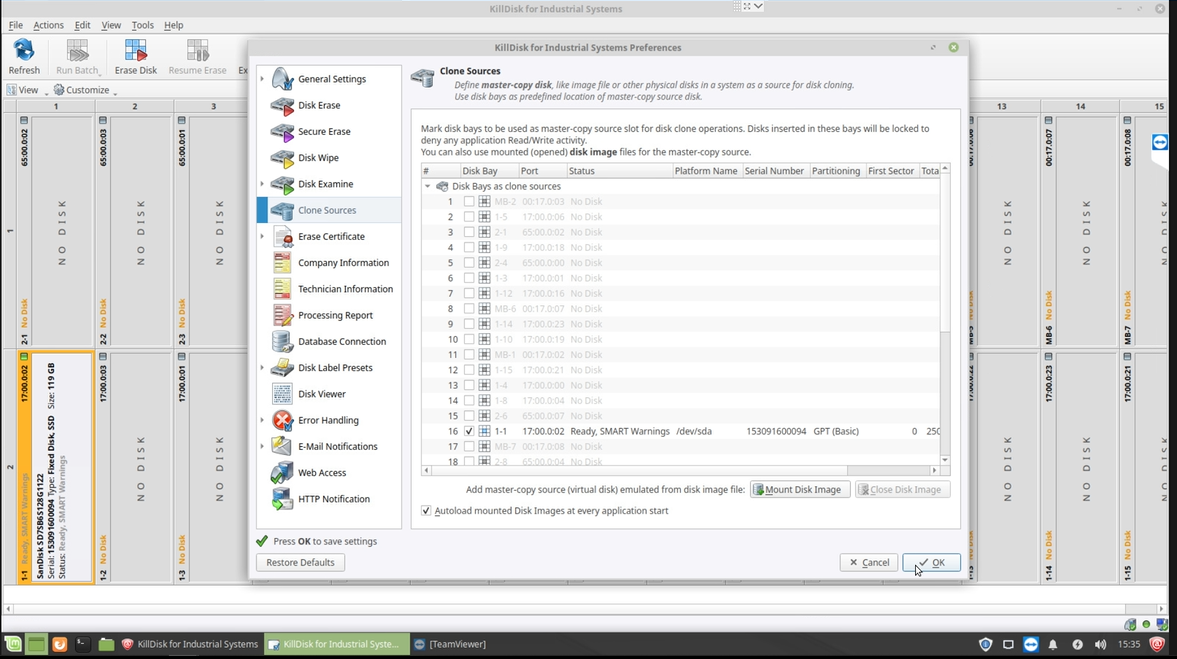Expand Erase Certificate tree arrow

(262, 236)
